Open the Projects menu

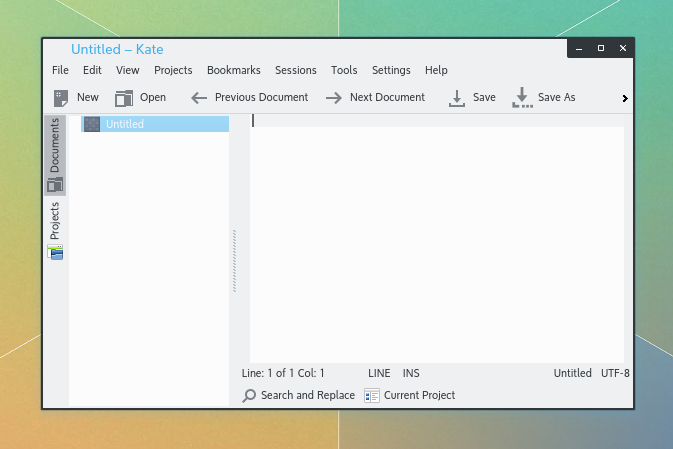tap(173, 70)
